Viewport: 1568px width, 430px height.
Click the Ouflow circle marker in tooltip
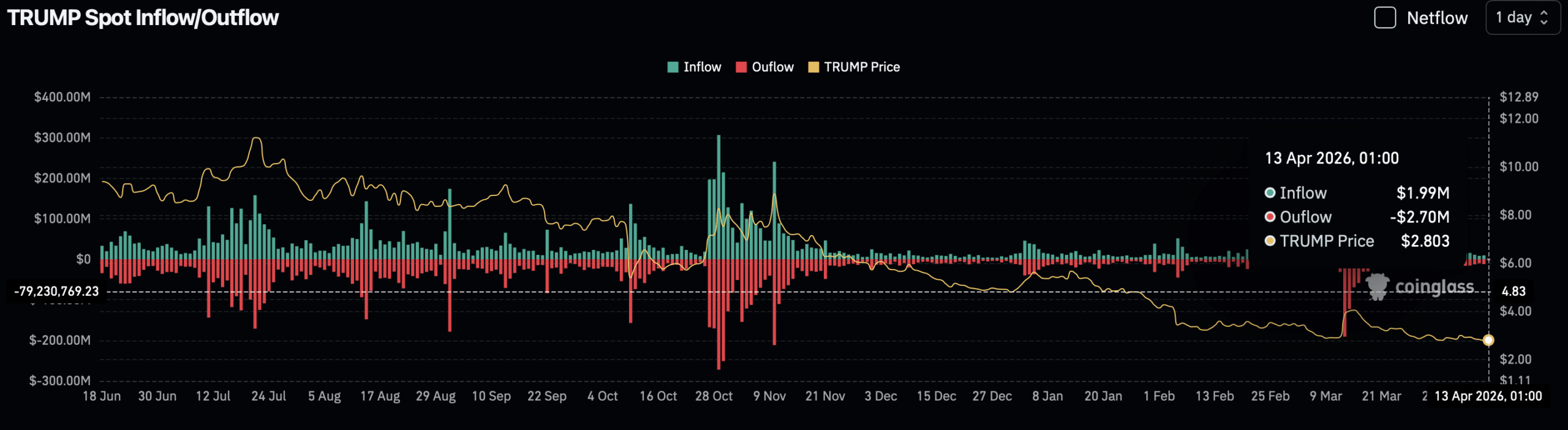(1270, 217)
